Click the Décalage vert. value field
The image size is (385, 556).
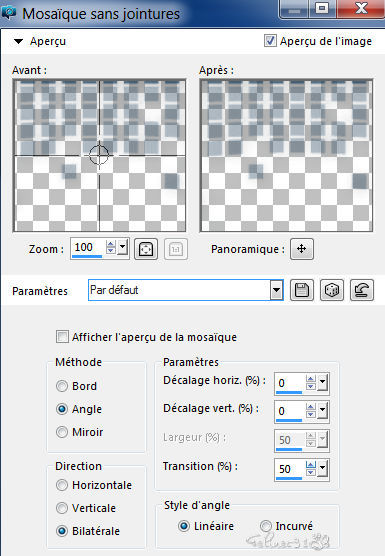[291, 411]
